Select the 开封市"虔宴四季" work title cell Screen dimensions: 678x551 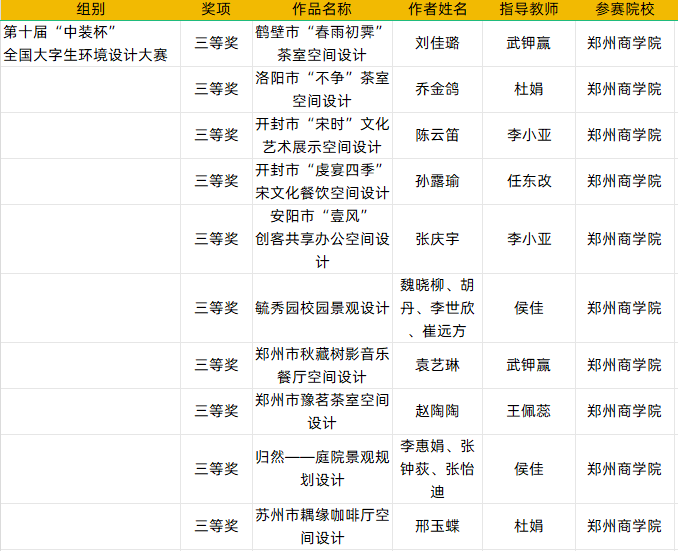pos(321,181)
